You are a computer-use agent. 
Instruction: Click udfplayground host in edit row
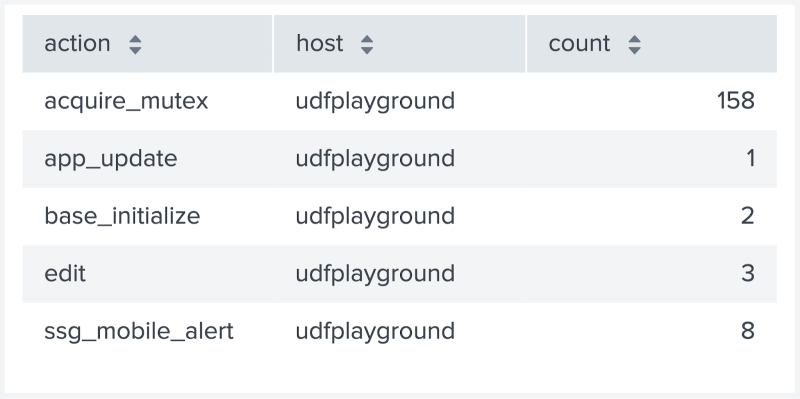click(375, 273)
